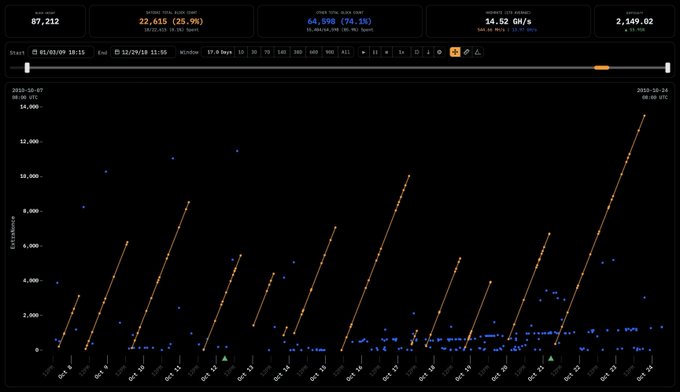The image size is (680, 392).
Task: Change the 1x playback speed
Action: 402,52
